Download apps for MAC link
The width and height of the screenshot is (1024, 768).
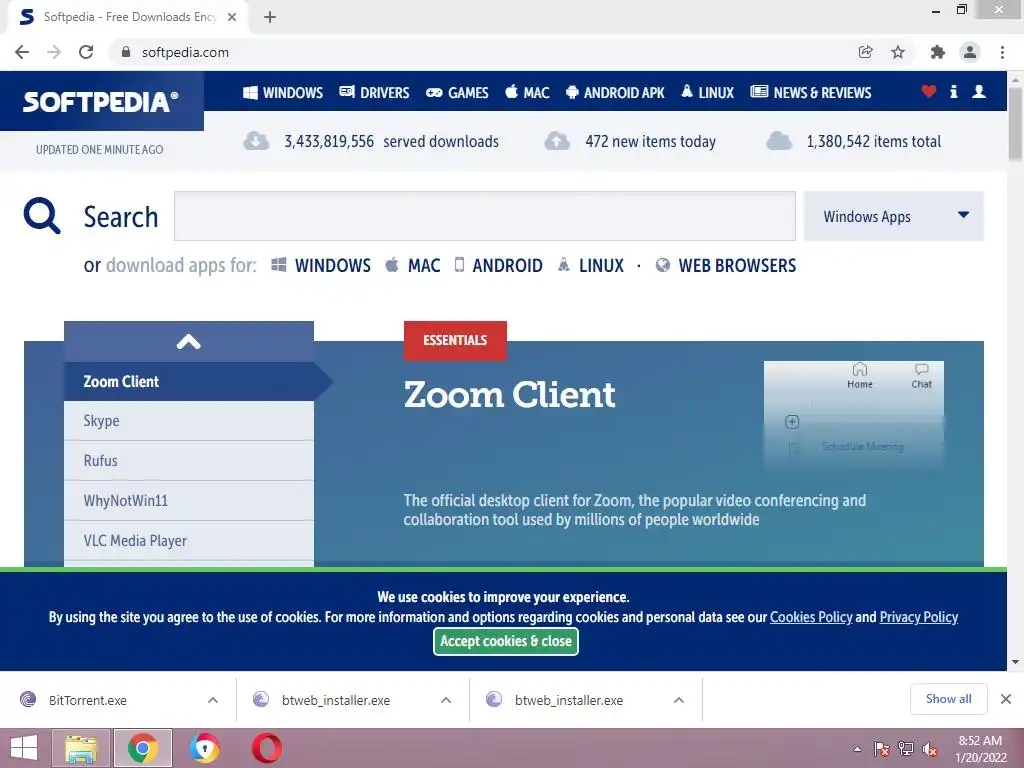[x=413, y=265]
